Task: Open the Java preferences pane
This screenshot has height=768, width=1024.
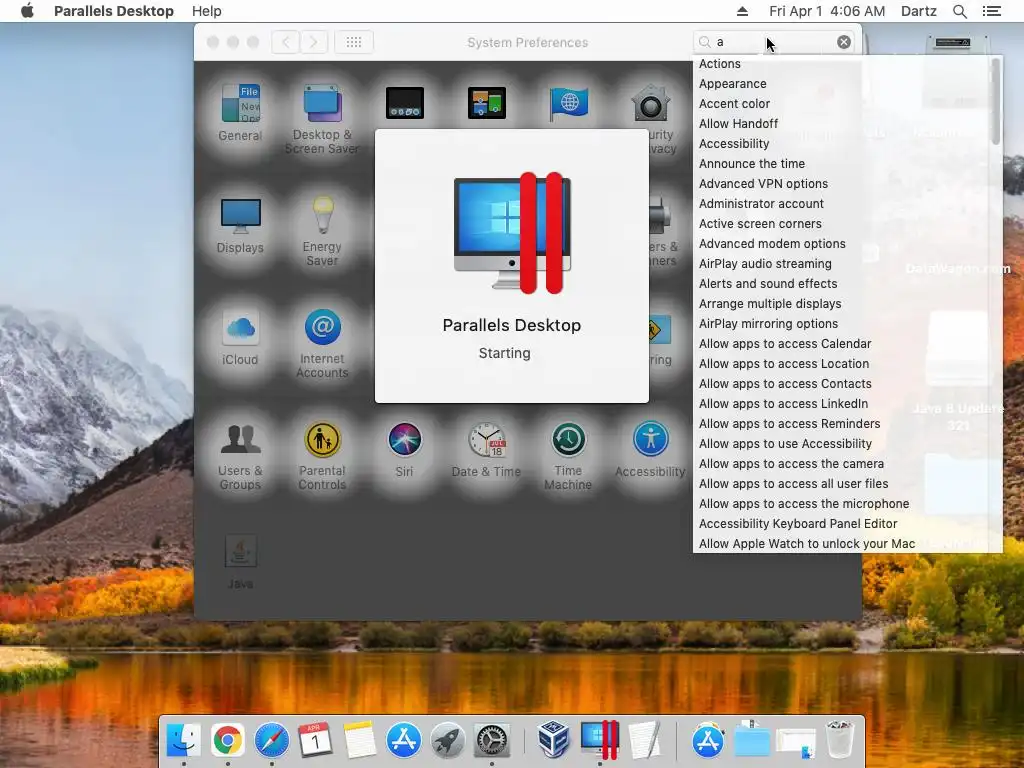Action: (x=240, y=562)
